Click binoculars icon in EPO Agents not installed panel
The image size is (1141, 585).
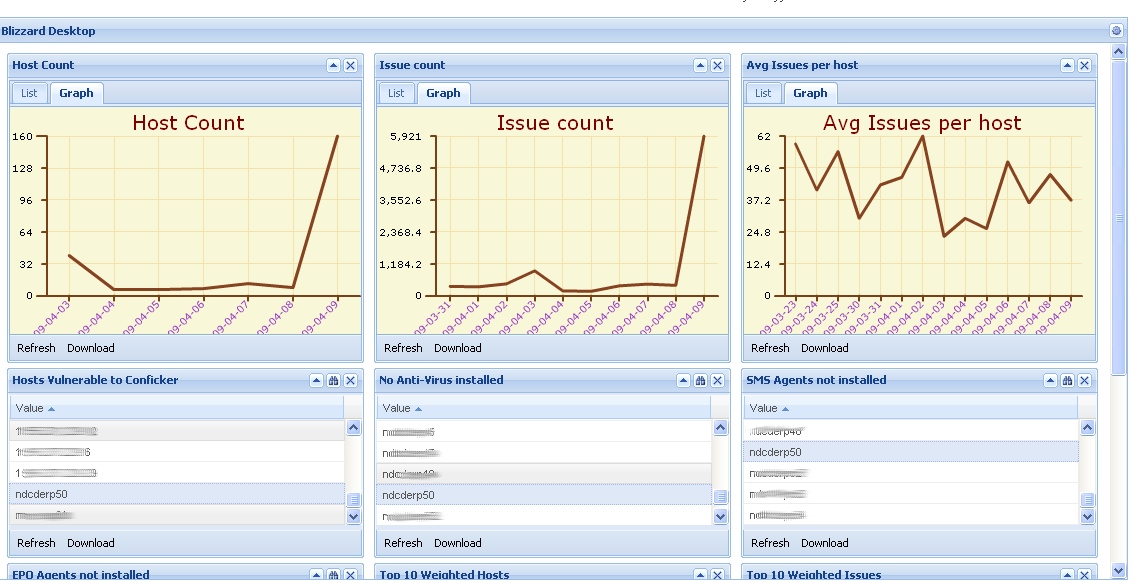(x=334, y=575)
